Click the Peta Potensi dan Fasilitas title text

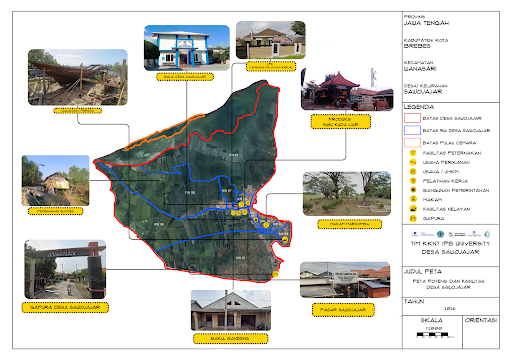tap(448, 284)
